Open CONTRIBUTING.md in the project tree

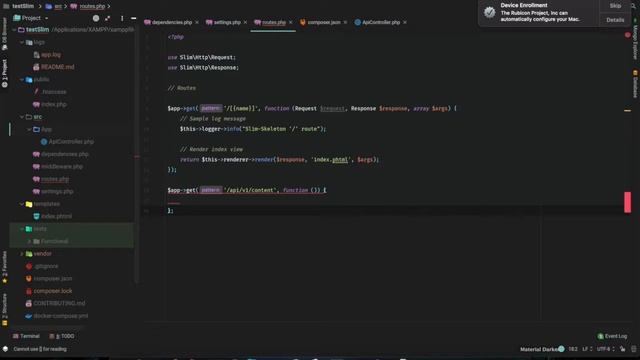[59, 304]
